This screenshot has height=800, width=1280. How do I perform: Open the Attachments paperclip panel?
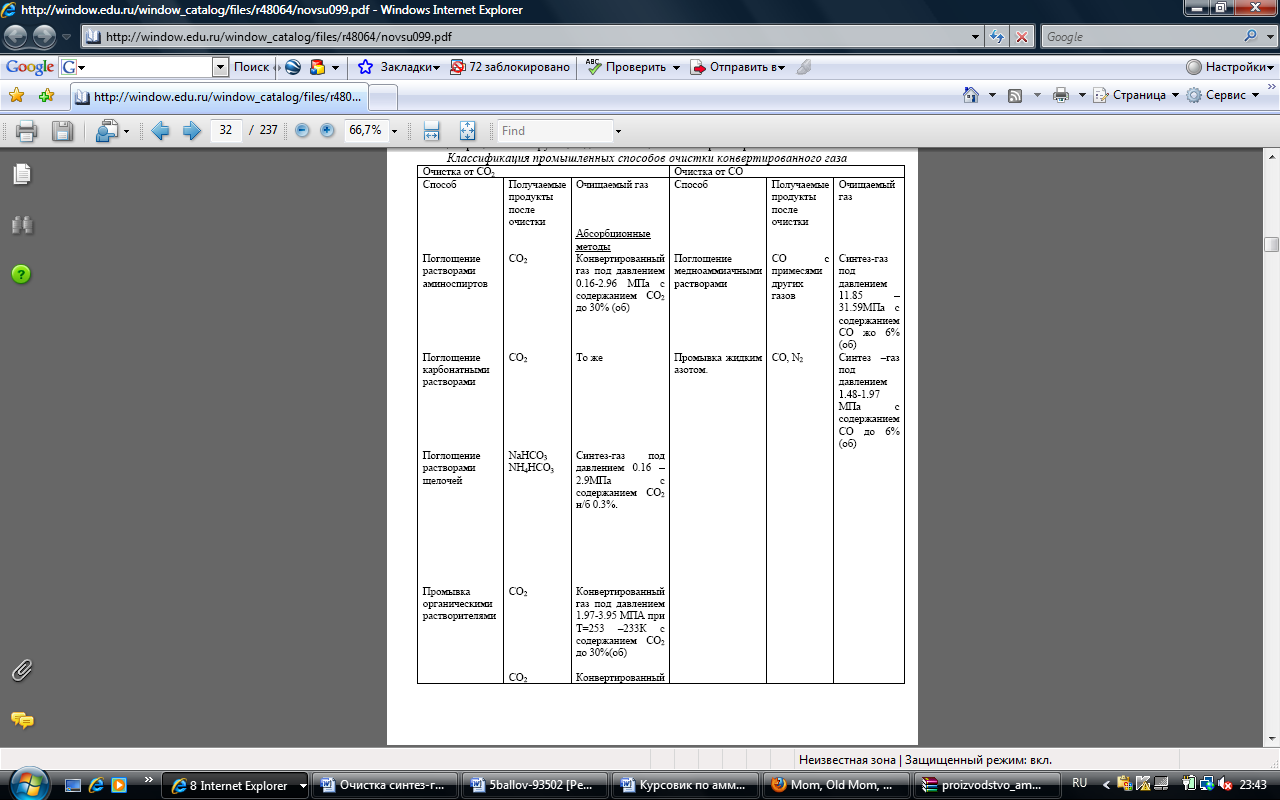coord(22,671)
